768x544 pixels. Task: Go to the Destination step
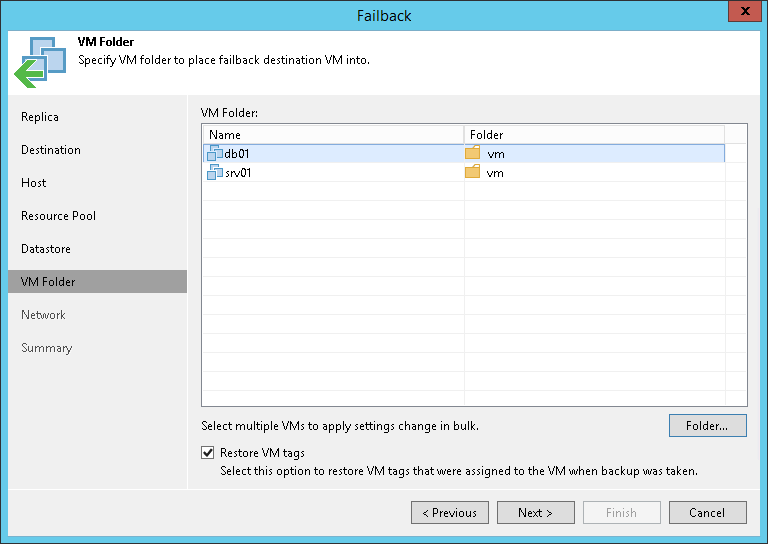tap(51, 150)
